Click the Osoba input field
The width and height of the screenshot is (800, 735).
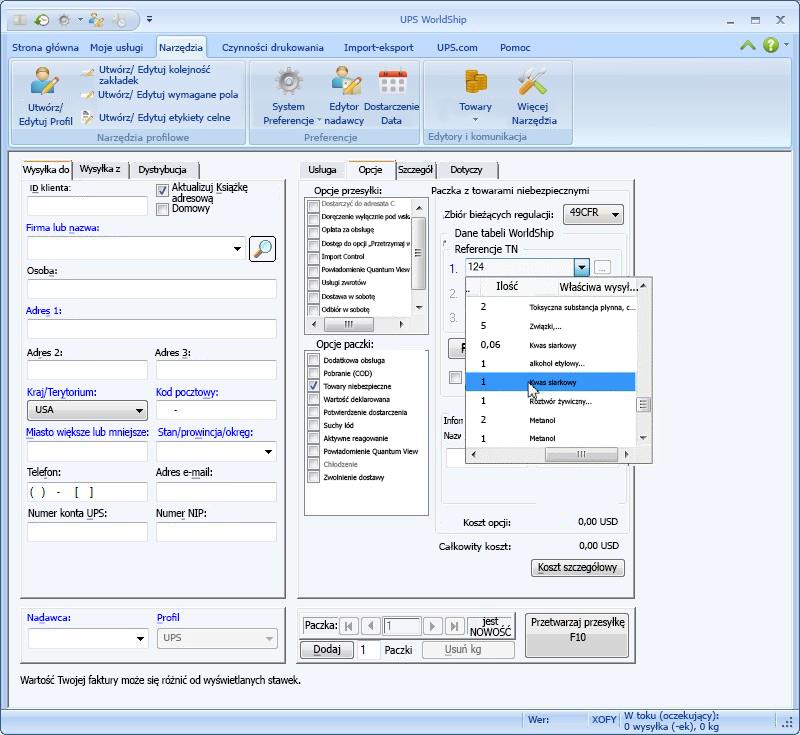coord(152,289)
